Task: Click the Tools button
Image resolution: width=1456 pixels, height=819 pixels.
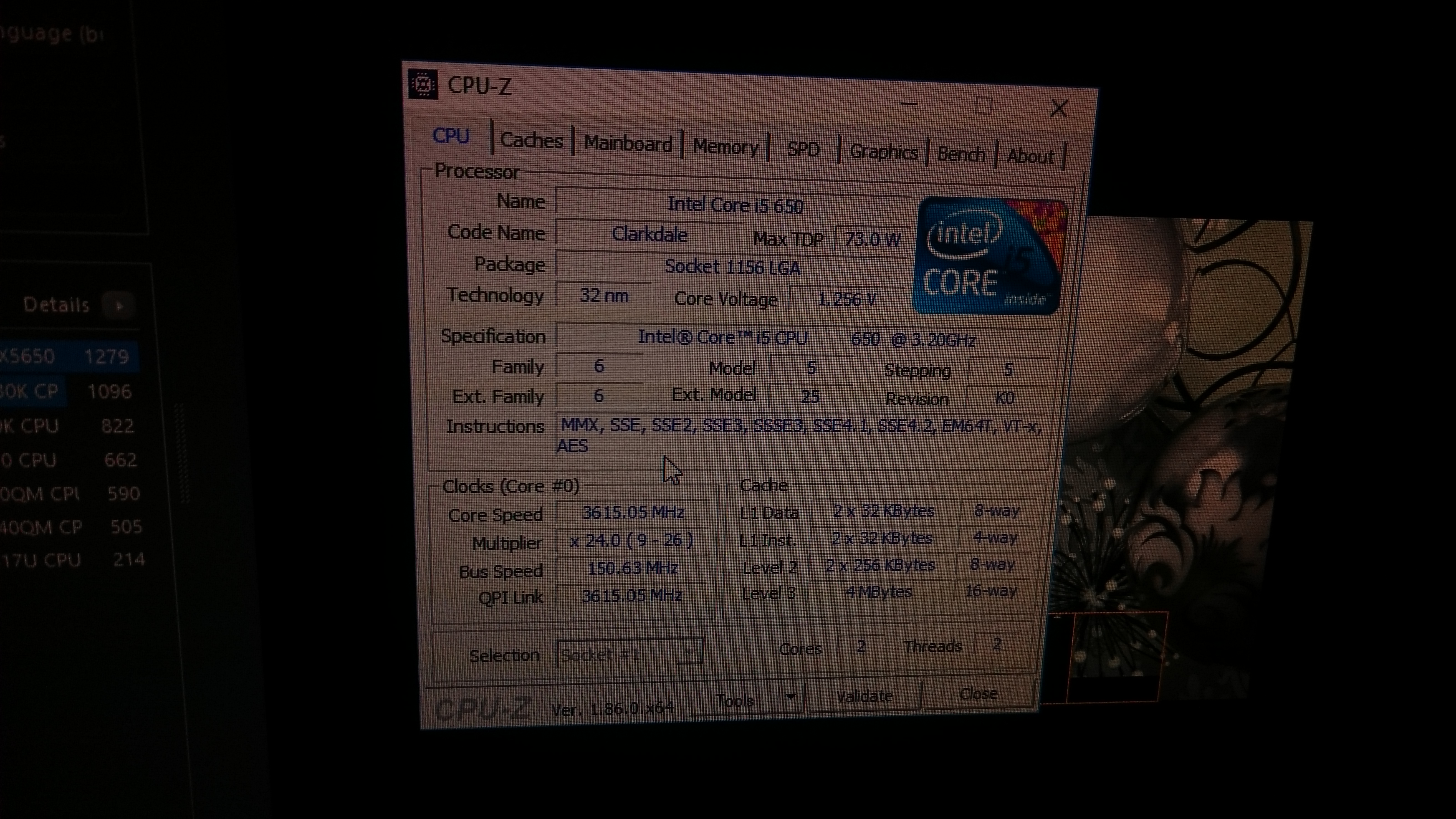Action: pos(734,701)
